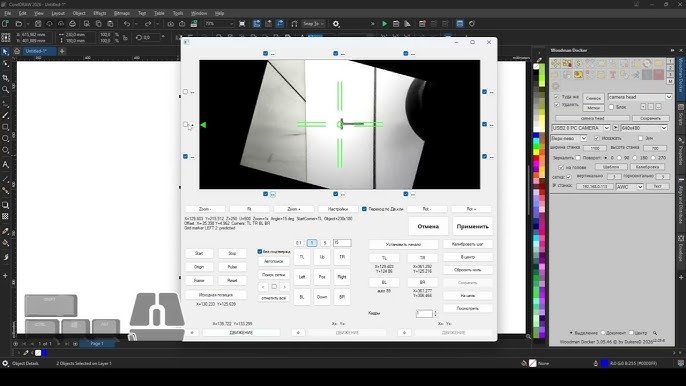This screenshot has width=686, height=386.
Task: Select the Ellipse tool in toolbox
Action: point(5,138)
